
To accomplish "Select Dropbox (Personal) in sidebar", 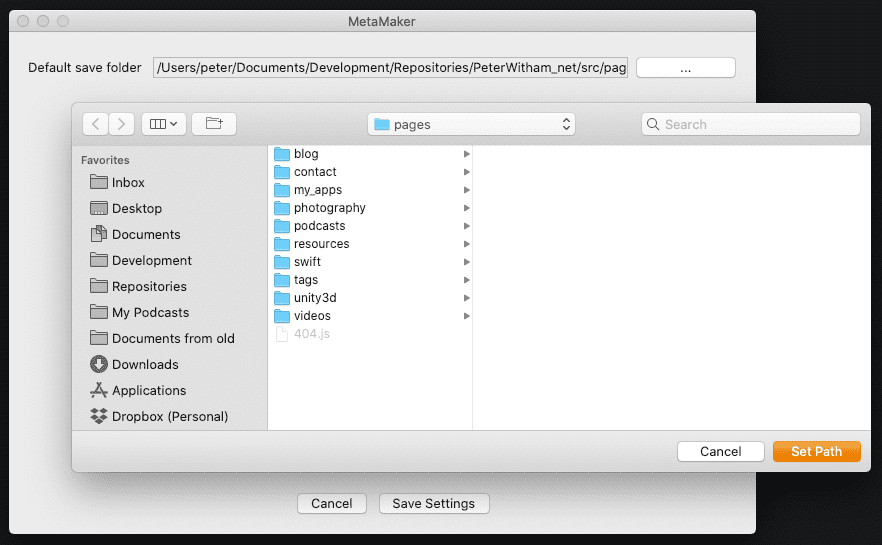I will click(159, 416).
